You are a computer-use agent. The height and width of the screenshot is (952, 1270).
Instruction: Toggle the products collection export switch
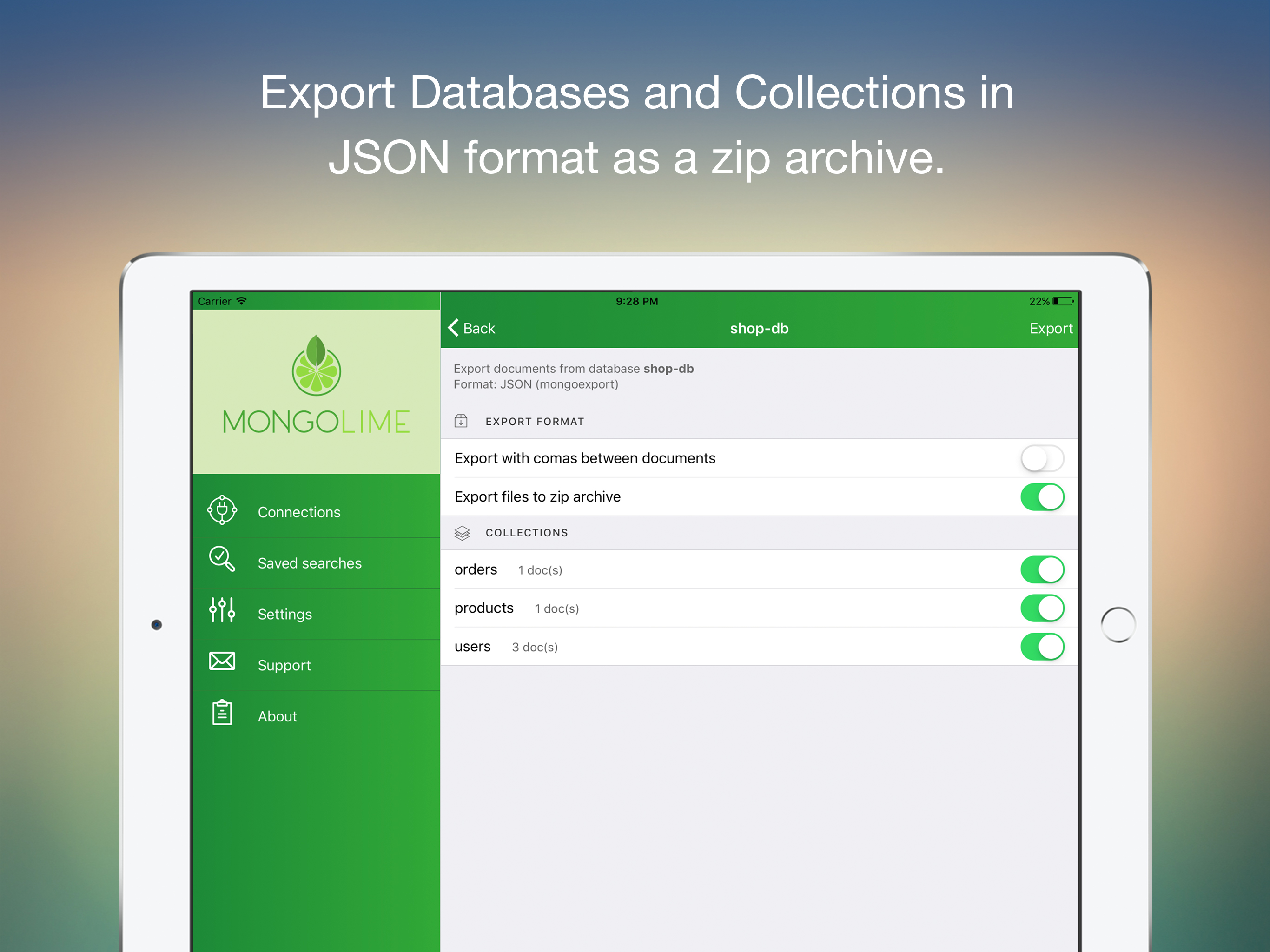[x=1042, y=608]
